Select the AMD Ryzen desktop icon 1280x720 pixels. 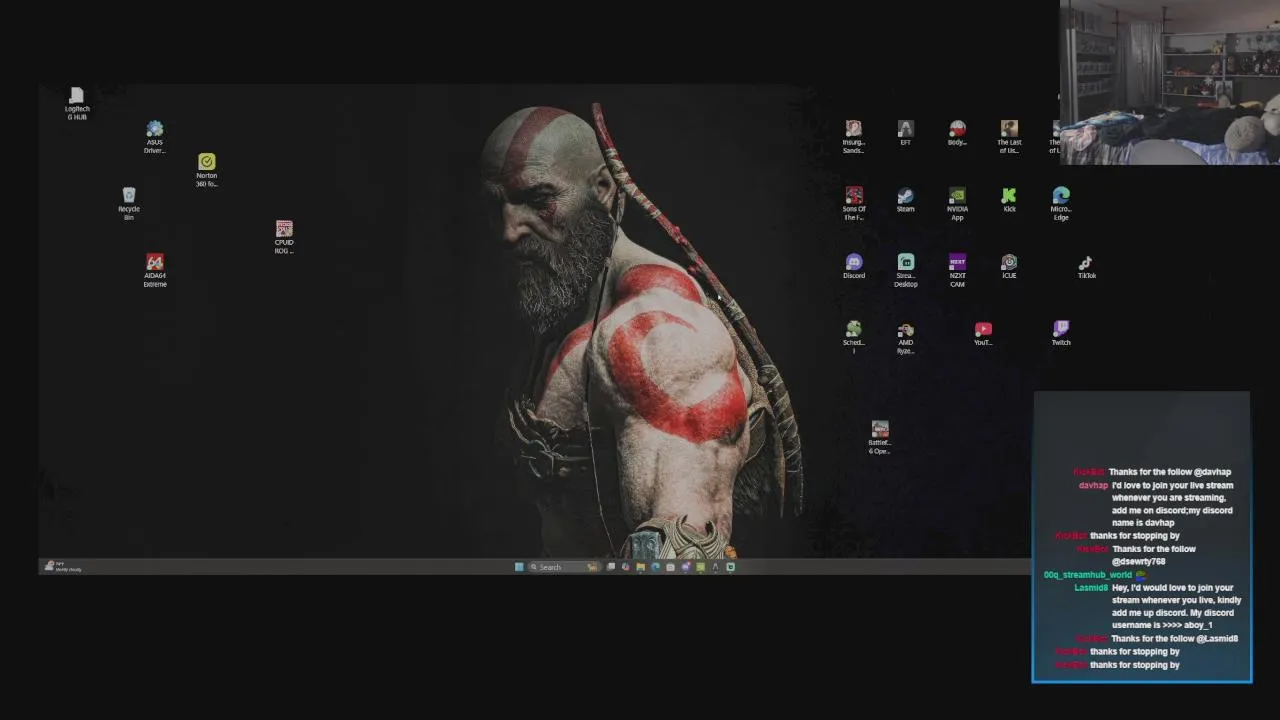click(905, 338)
